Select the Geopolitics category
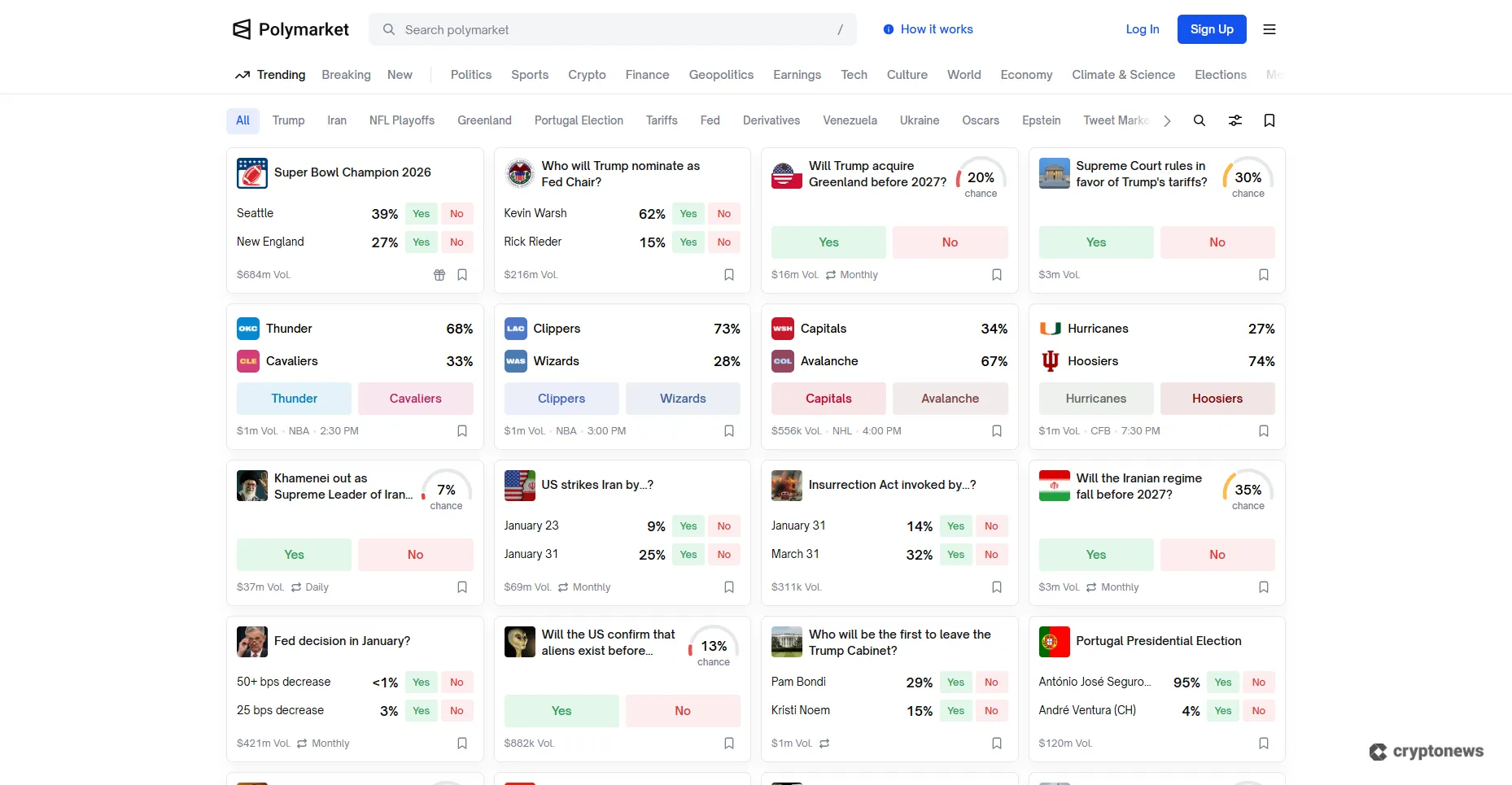1512x785 pixels. pos(721,75)
